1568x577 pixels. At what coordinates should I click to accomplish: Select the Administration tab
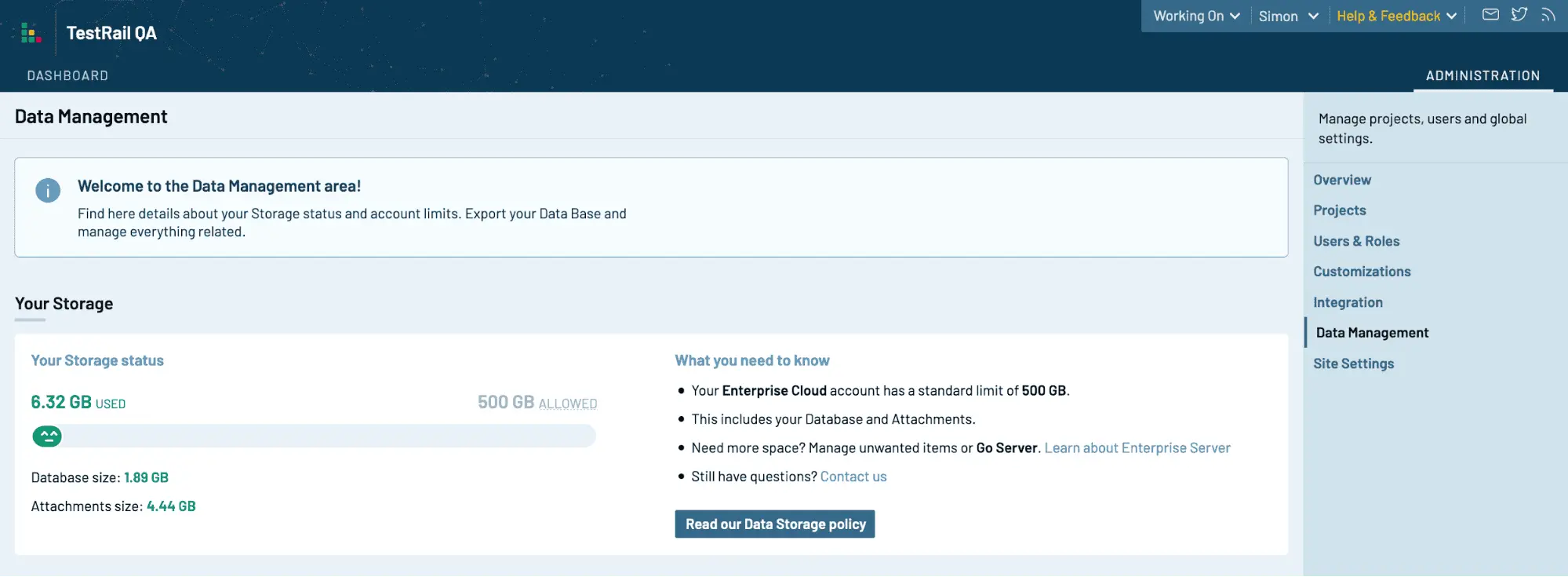tap(1483, 75)
